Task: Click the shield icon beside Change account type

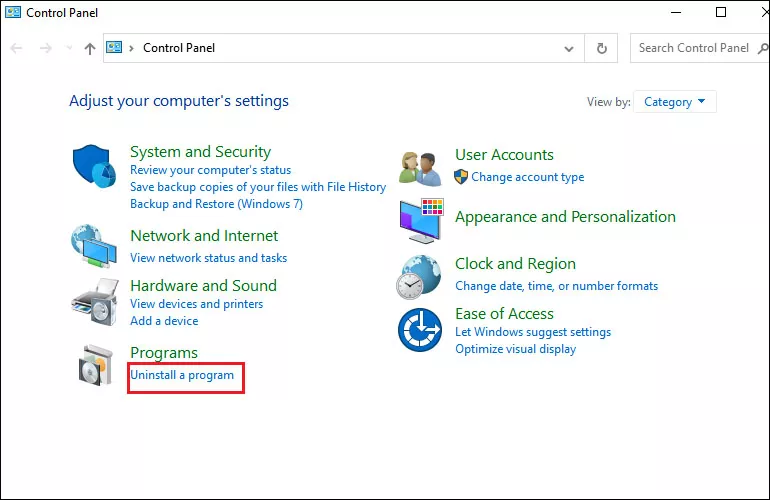Action: pos(461,177)
